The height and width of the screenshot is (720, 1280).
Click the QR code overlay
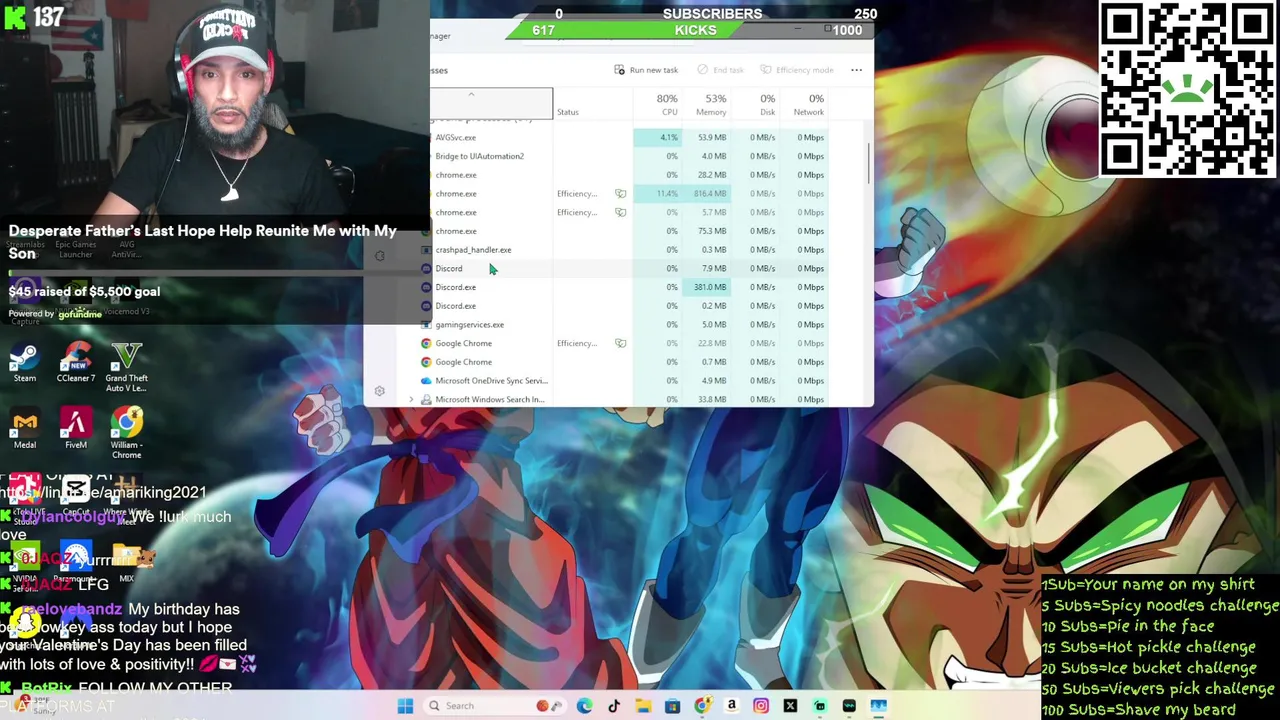tap(1187, 90)
